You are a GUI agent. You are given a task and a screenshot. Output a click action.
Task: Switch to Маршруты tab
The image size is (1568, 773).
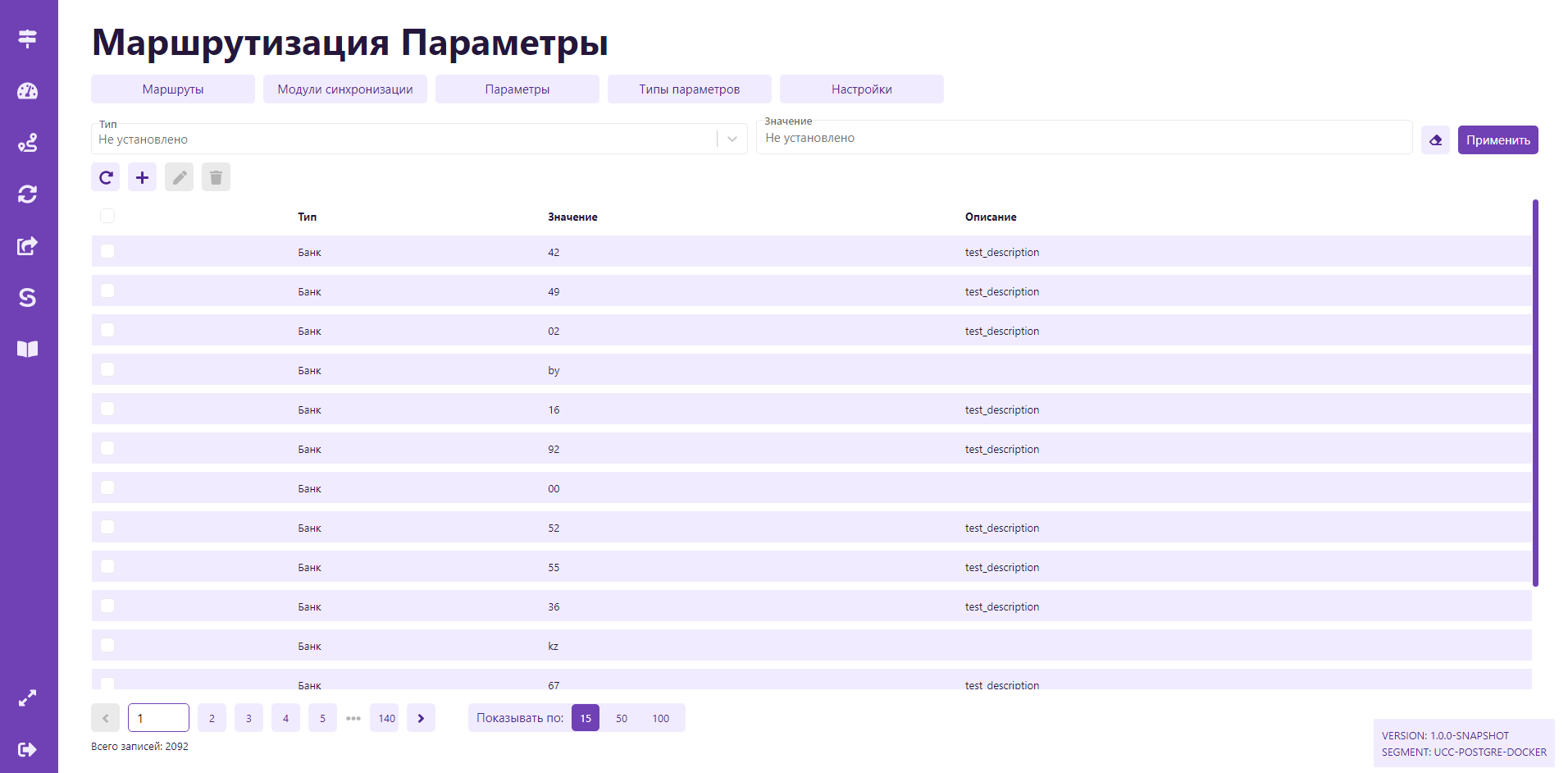173,89
